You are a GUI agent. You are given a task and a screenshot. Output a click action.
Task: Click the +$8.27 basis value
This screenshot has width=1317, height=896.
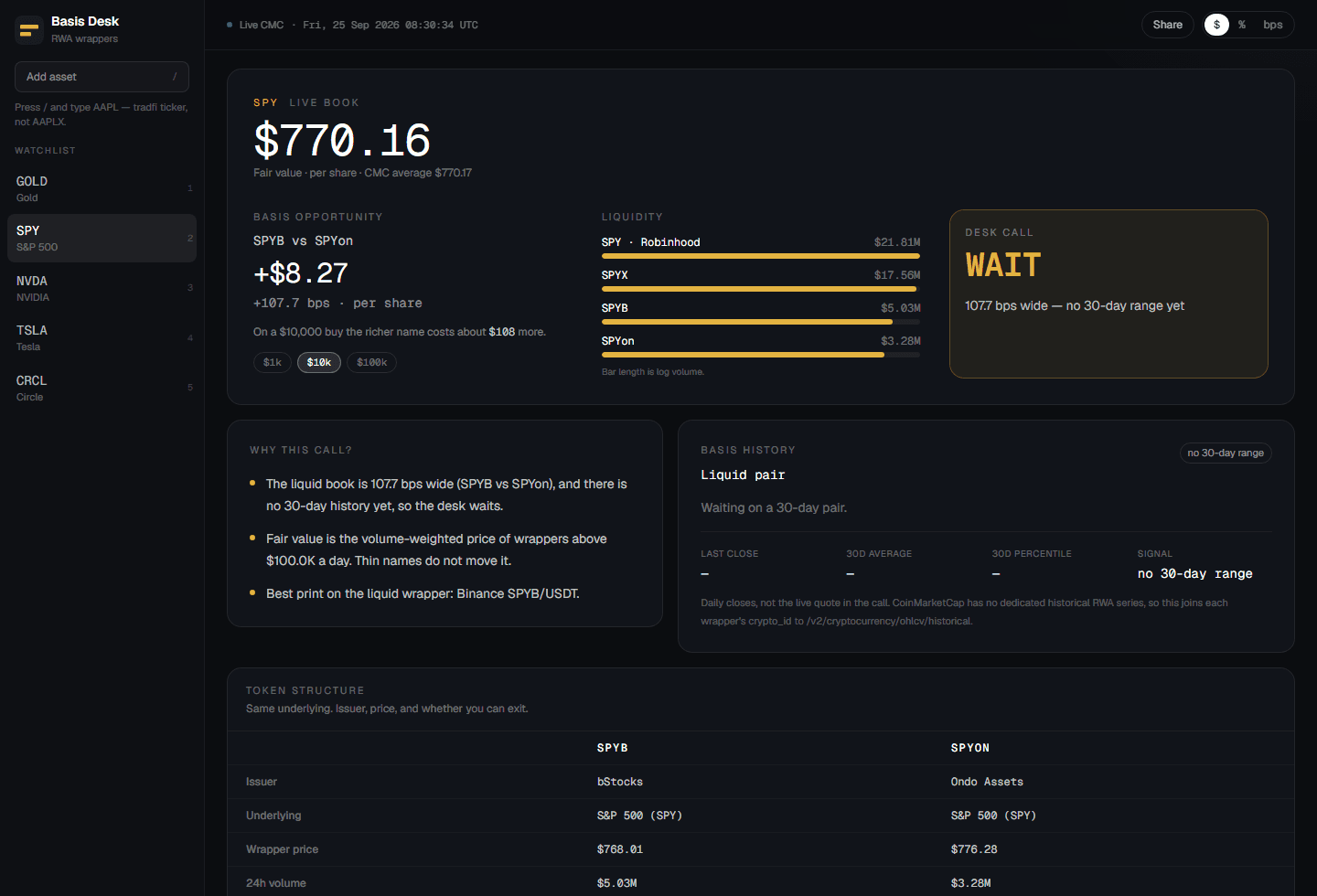point(301,273)
